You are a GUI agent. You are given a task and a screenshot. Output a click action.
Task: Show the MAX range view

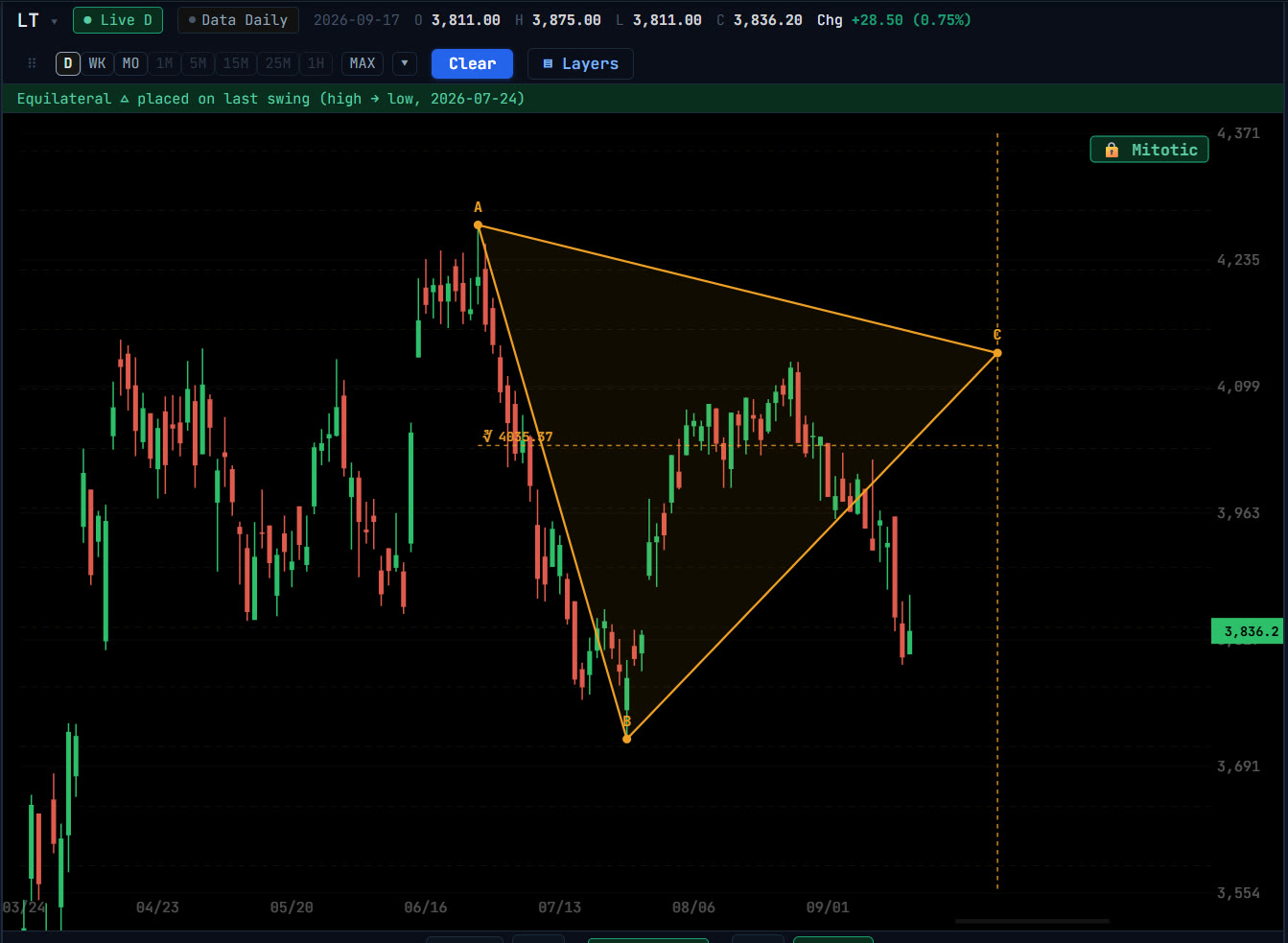coord(363,63)
